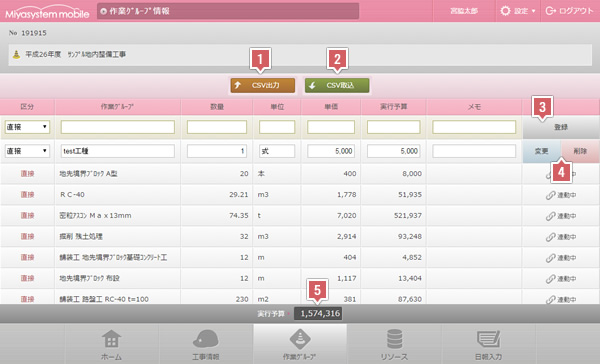This screenshot has width=600, height=364.
Task: Click the 地先境界ブロック A型 row name
Action: [88, 174]
